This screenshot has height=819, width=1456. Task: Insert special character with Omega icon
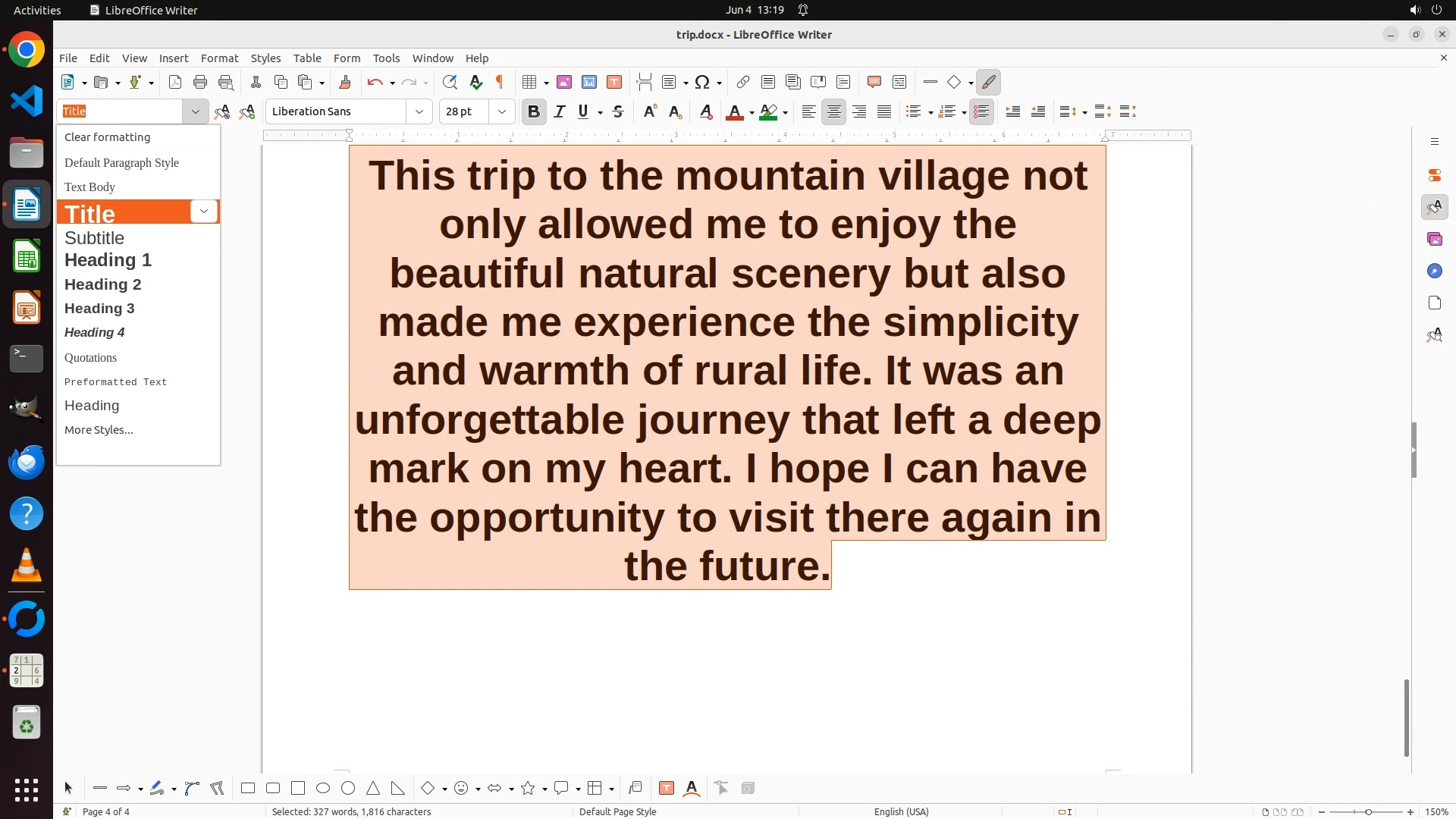point(702,82)
